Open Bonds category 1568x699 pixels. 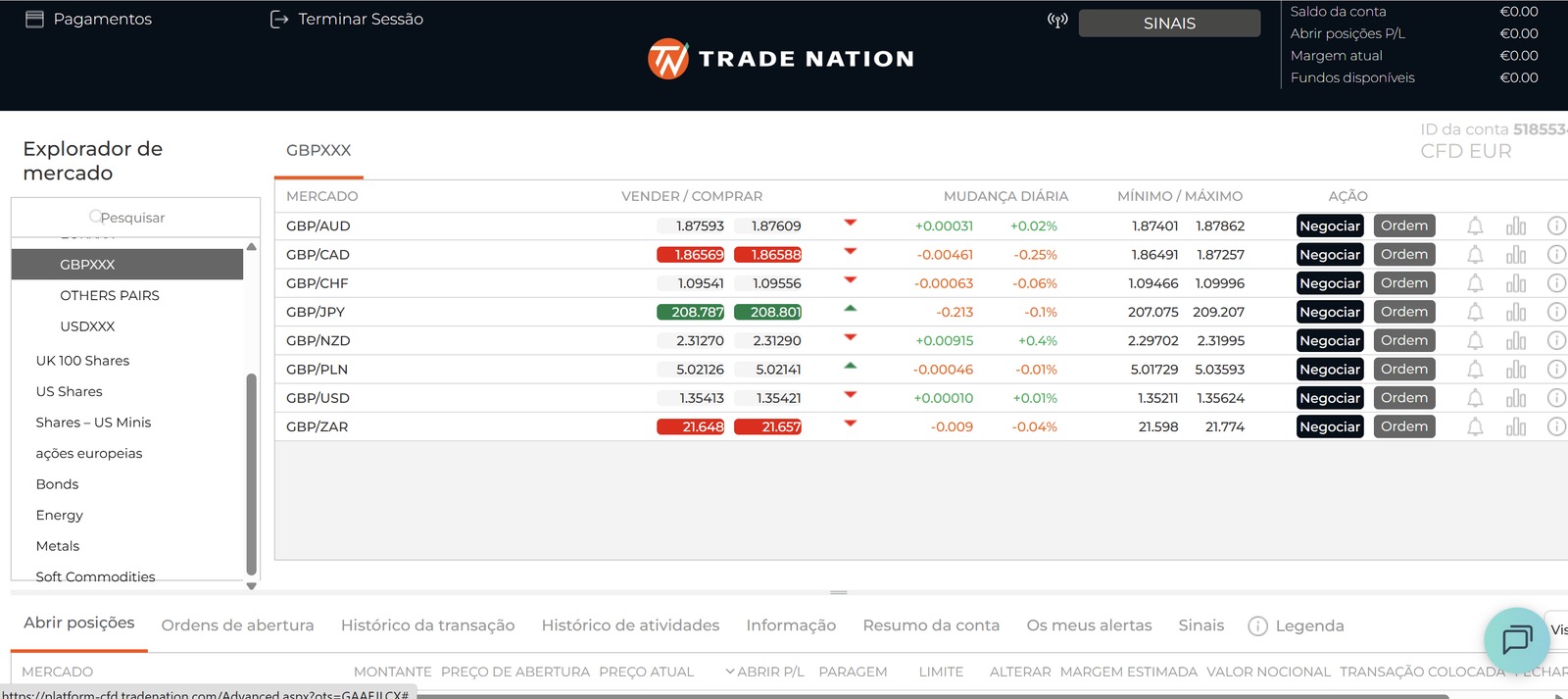tap(57, 484)
